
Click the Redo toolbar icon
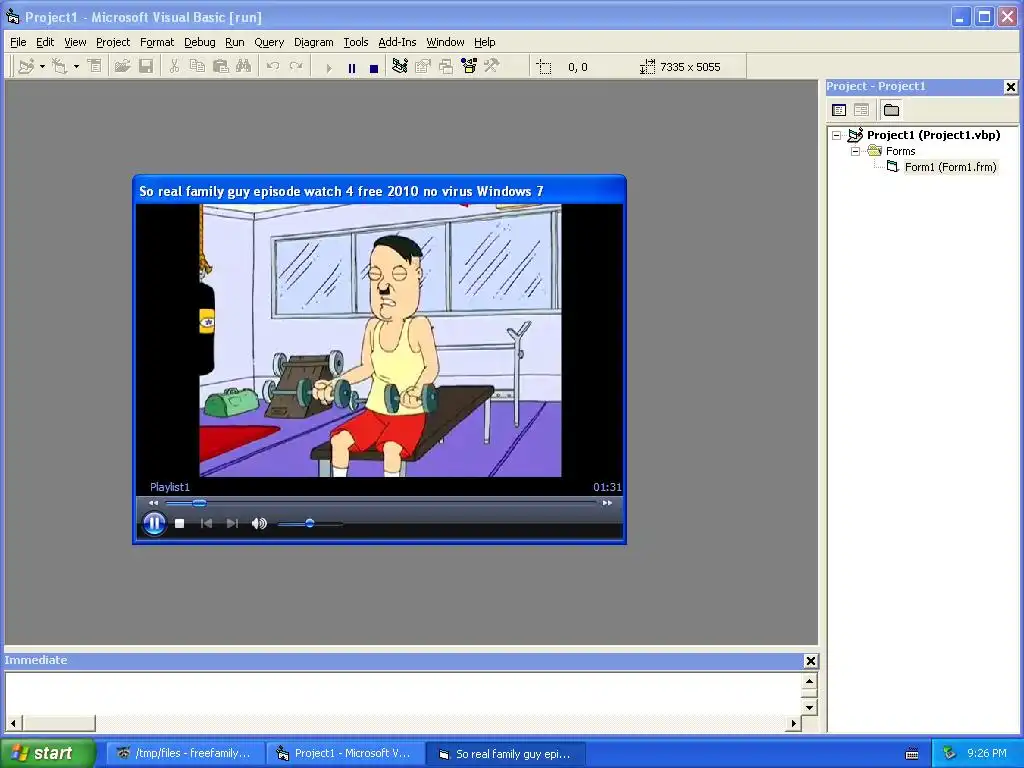point(296,67)
